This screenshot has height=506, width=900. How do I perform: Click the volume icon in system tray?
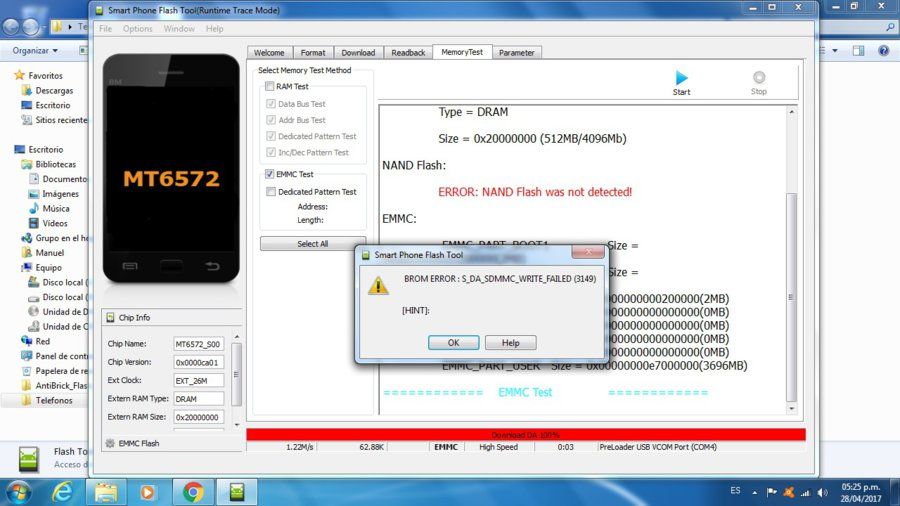tap(823, 492)
